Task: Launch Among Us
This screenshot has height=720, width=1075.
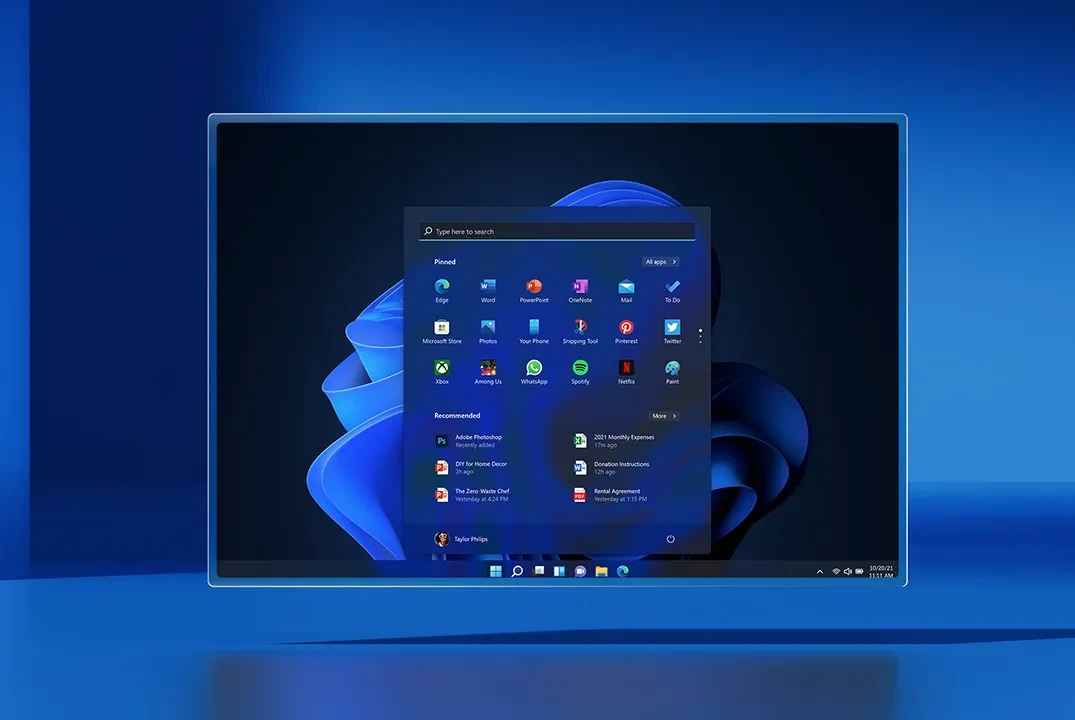Action: tap(488, 372)
